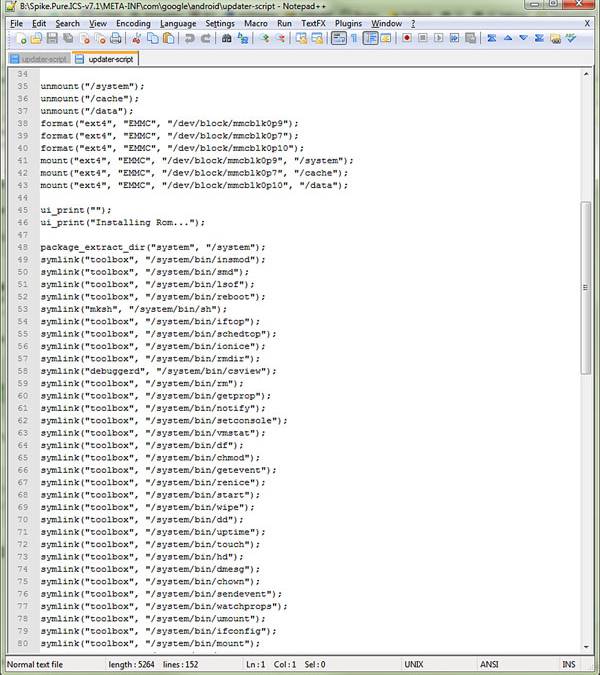600x675 pixels.
Task: Click the Save All icon
Action: coord(68,39)
